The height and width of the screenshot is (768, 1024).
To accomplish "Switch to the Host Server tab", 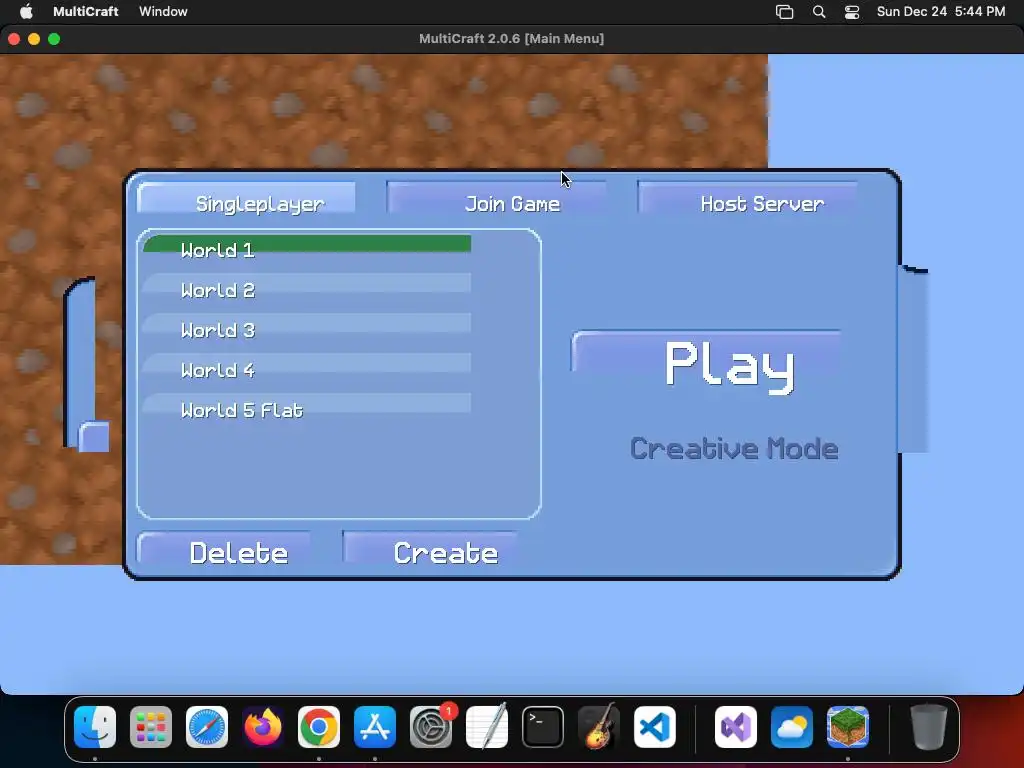I will (x=747, y=199).
